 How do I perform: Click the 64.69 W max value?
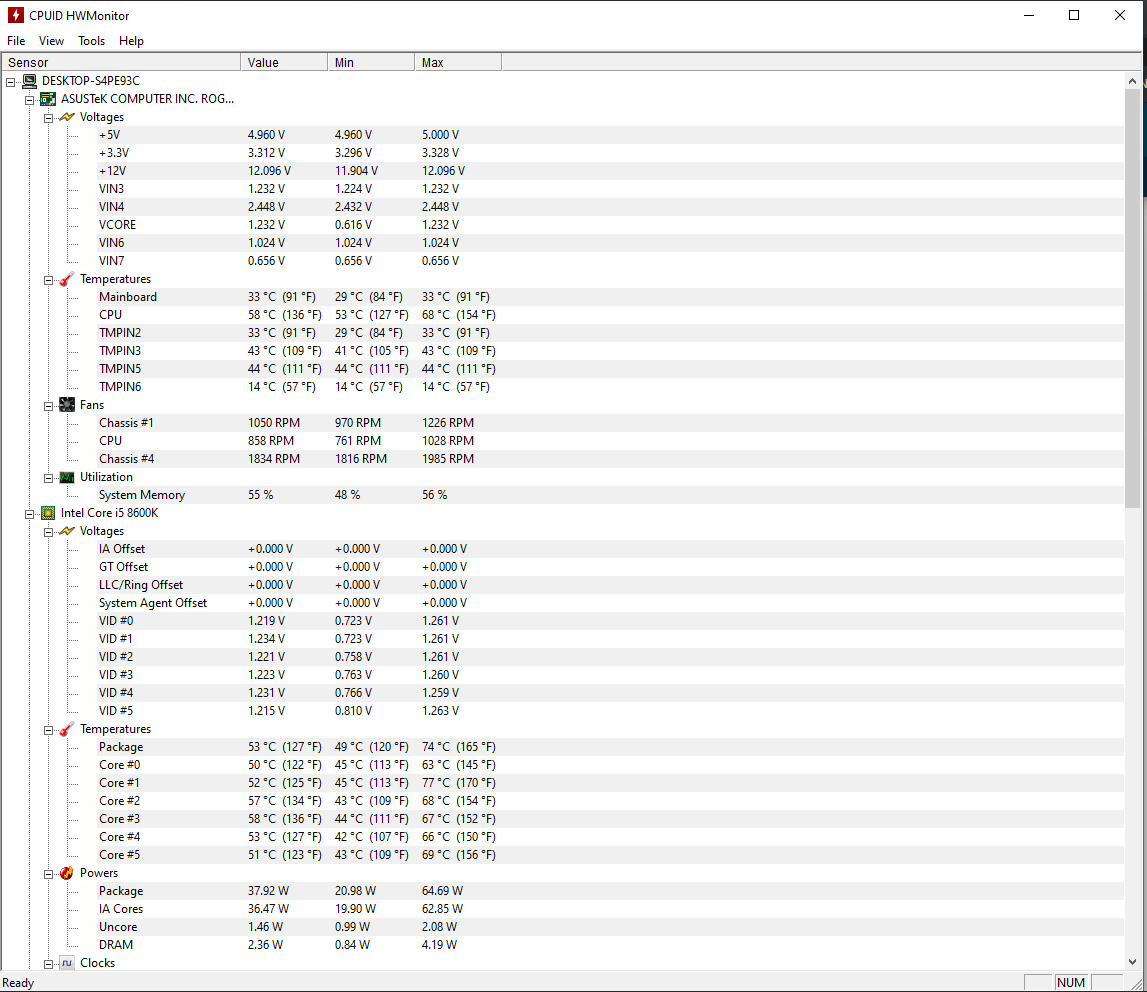coord(442,891)
